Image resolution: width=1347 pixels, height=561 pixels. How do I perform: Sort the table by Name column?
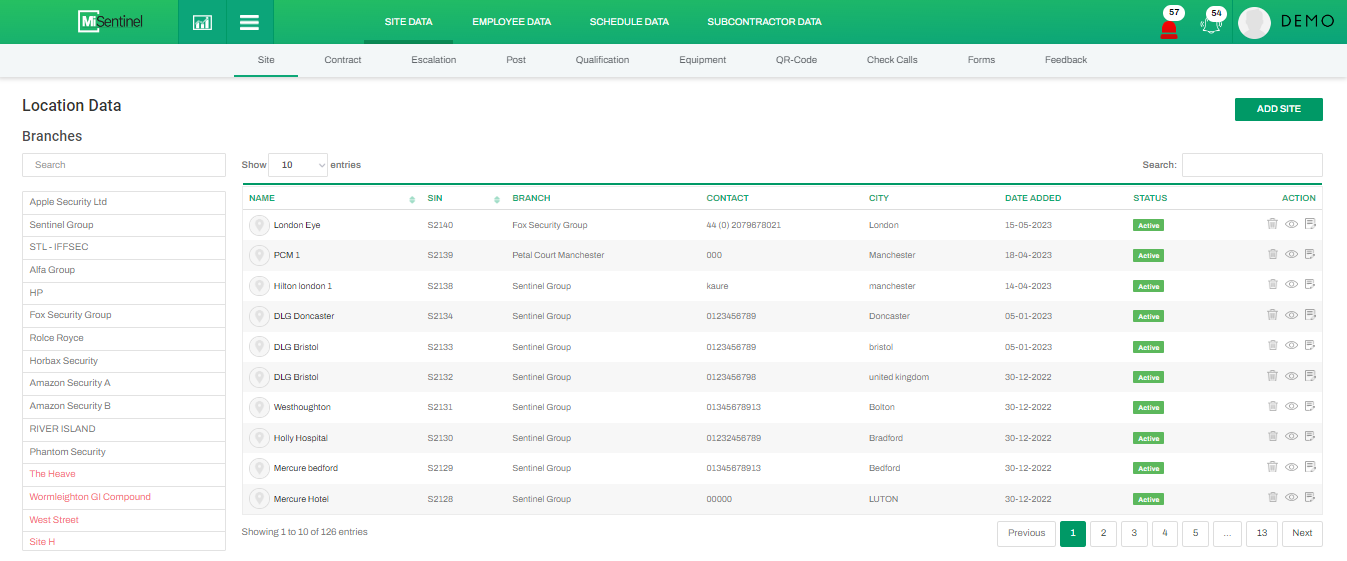(x=412, y=199)
